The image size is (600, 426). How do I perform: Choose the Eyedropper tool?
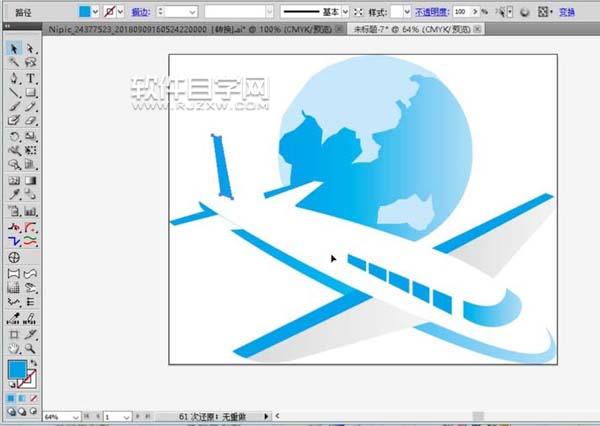click(14, 195)
